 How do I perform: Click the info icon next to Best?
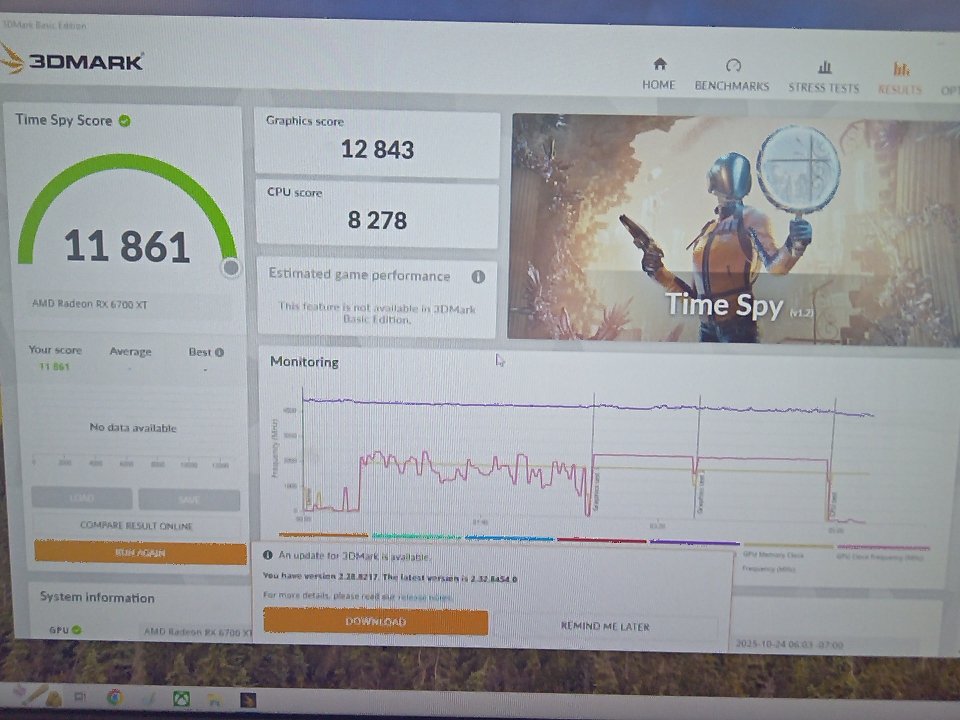(219, 352)
